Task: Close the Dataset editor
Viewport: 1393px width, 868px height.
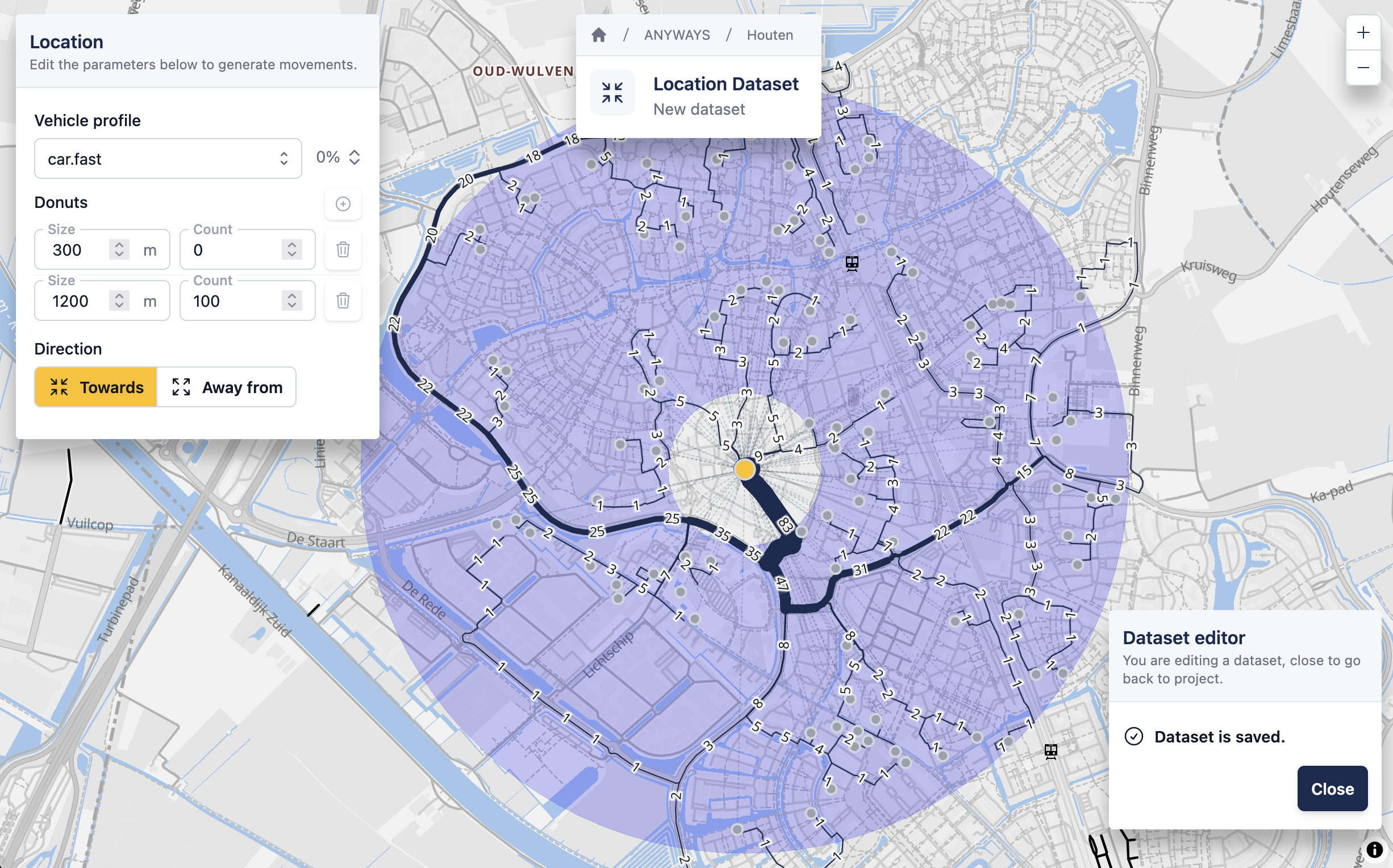Action: pyautogui.click(x=1332, y=788)
